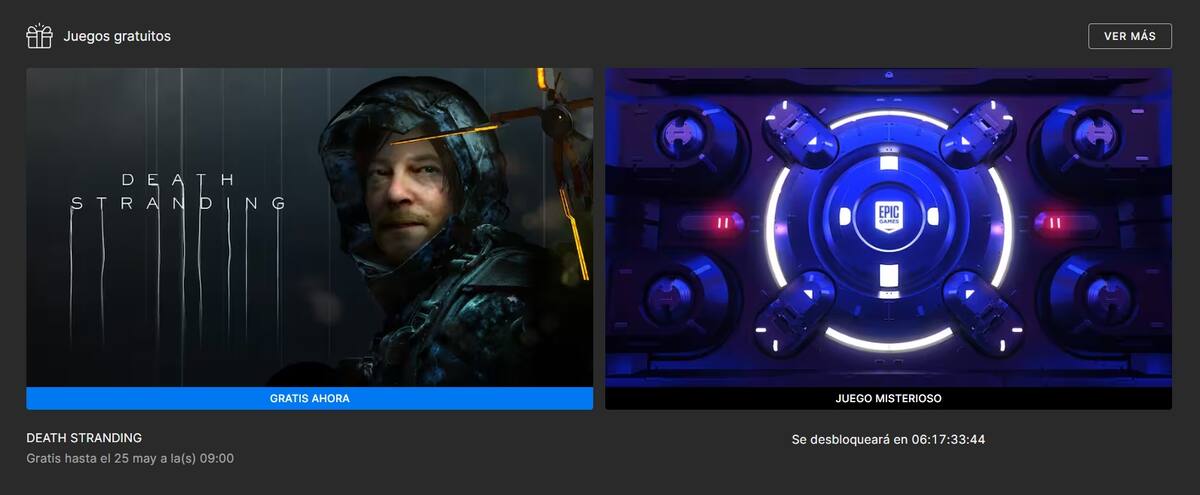Open the Death Stranding game cover image
Image resolution: width=1200 pixels, height=495 pixels.
coord(309,227)
